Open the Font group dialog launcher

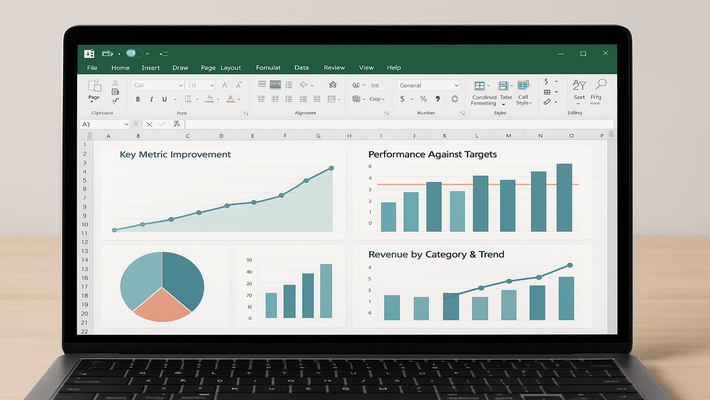coord(246,113)
